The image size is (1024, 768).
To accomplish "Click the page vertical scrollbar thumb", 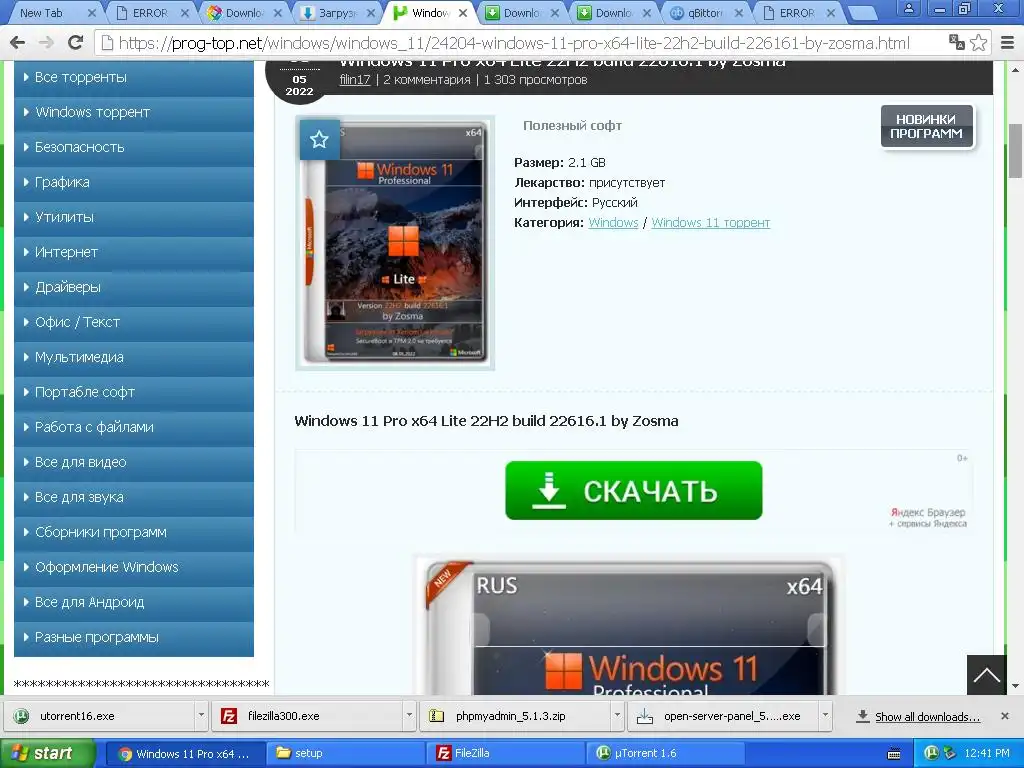I will point(1015,150).
